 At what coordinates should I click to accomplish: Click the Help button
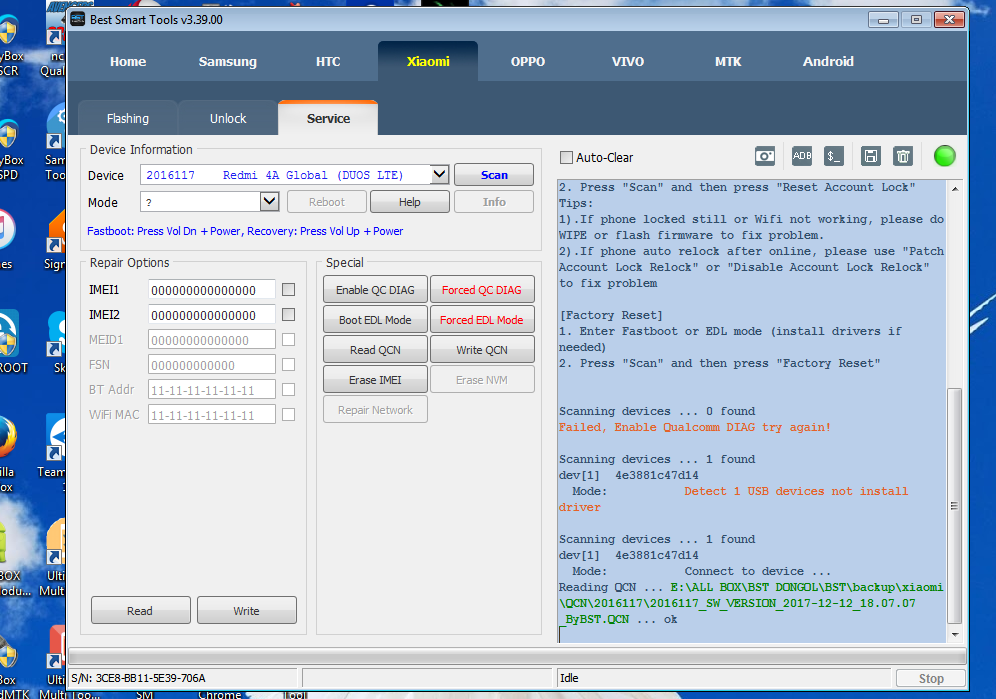pyautogui.click(x=410, y=202)
